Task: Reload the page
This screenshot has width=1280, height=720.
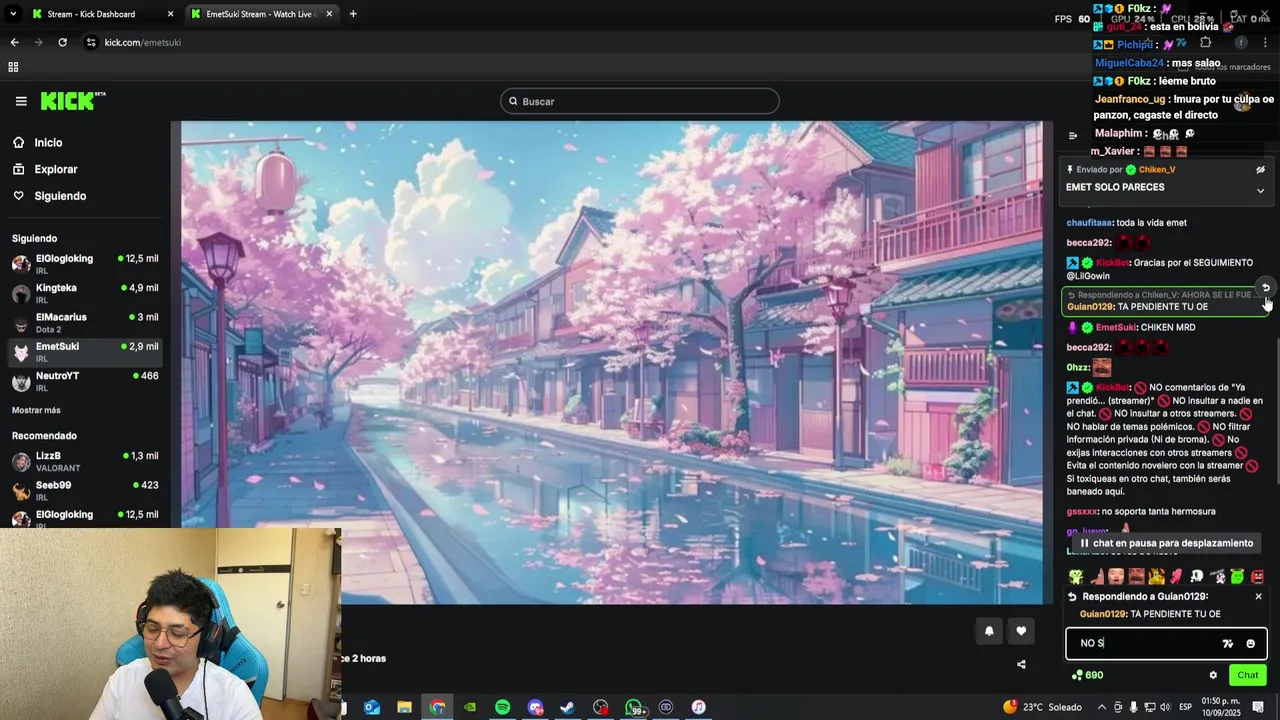Action: tap(62, 42)
